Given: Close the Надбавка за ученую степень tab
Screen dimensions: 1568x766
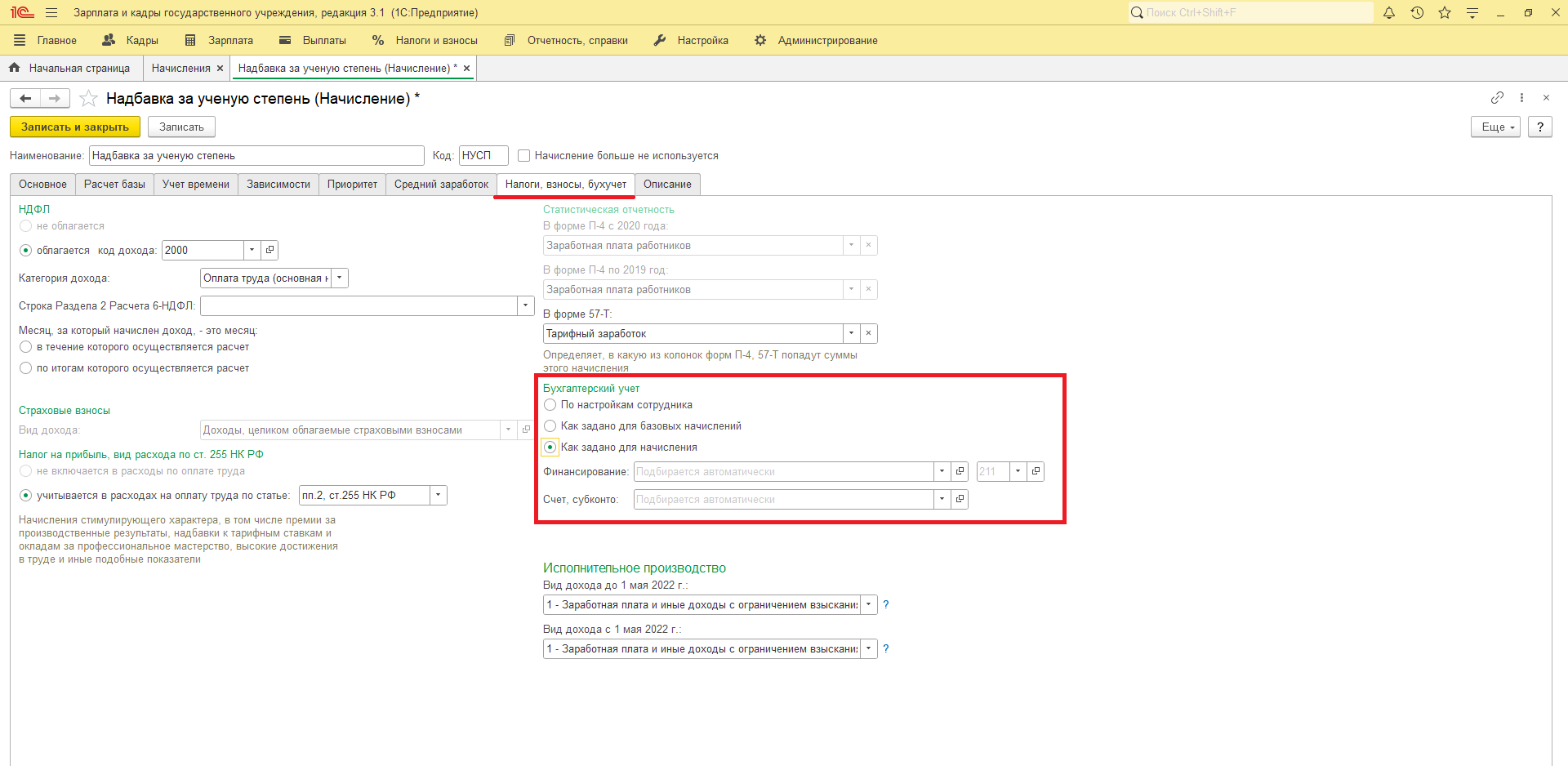Looking at the screenshot, I should (466, 69).
